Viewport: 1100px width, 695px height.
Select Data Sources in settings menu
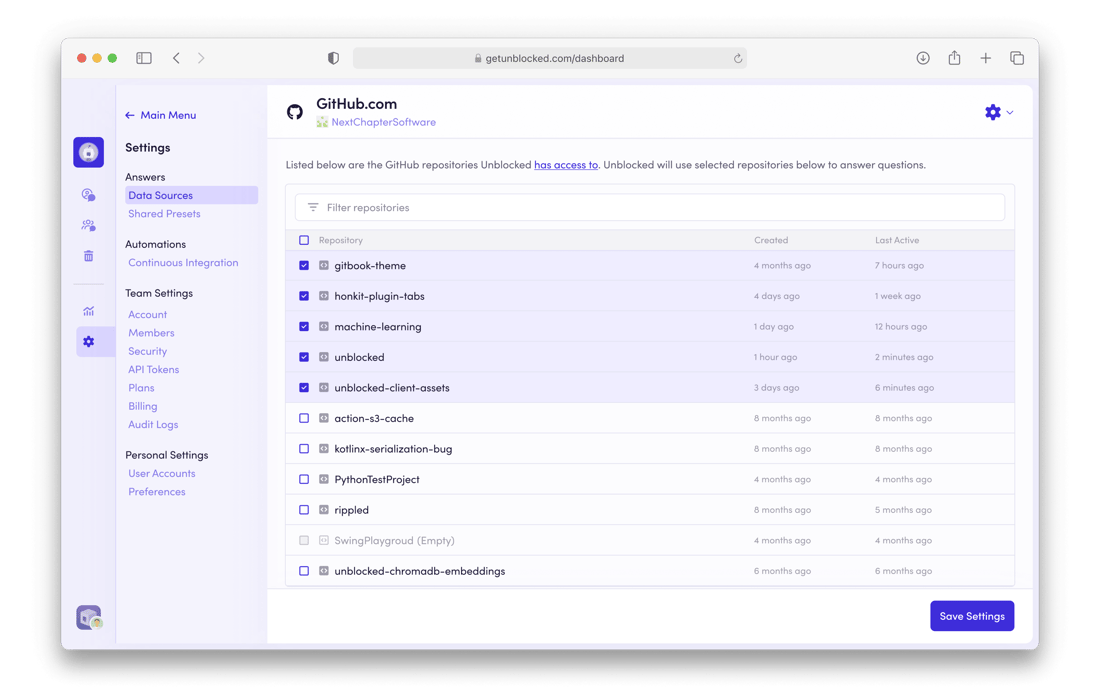coord(192,195)
